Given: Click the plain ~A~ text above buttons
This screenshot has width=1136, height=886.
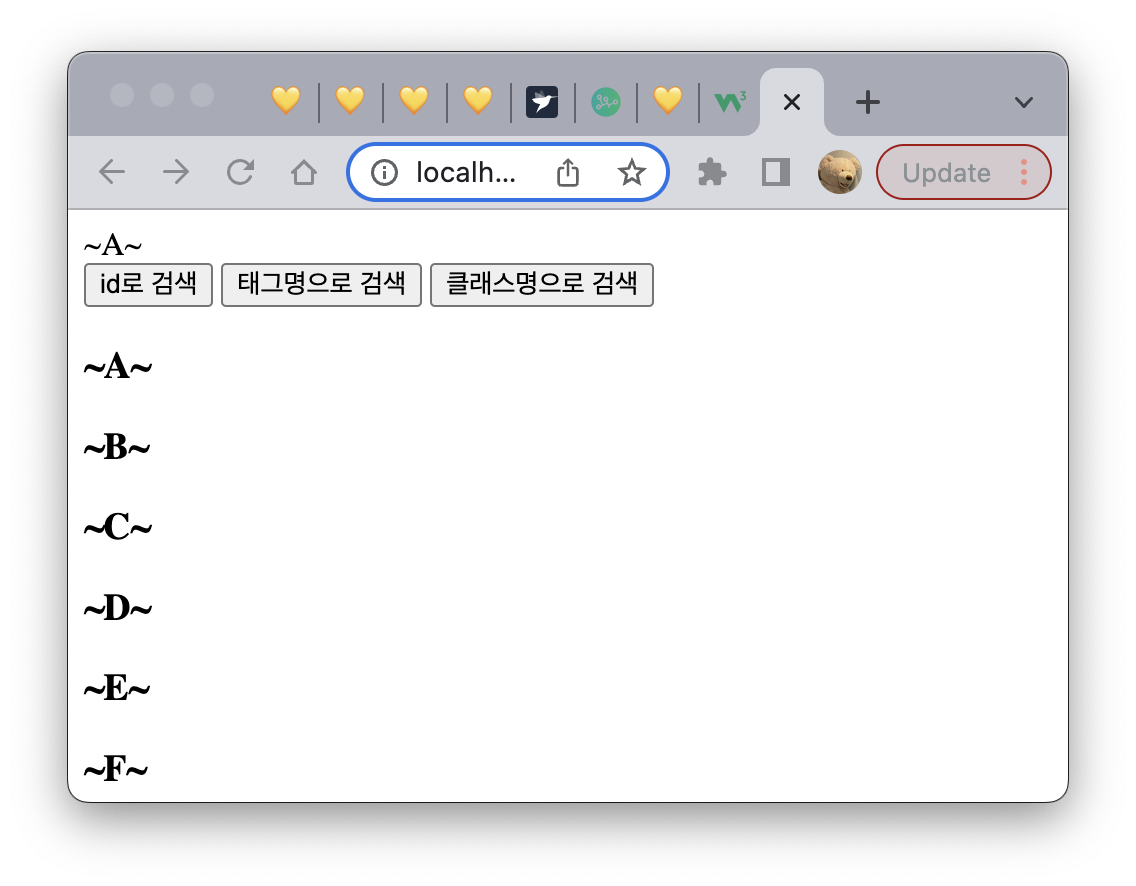Looking at the screenshot, I should 113,246.
